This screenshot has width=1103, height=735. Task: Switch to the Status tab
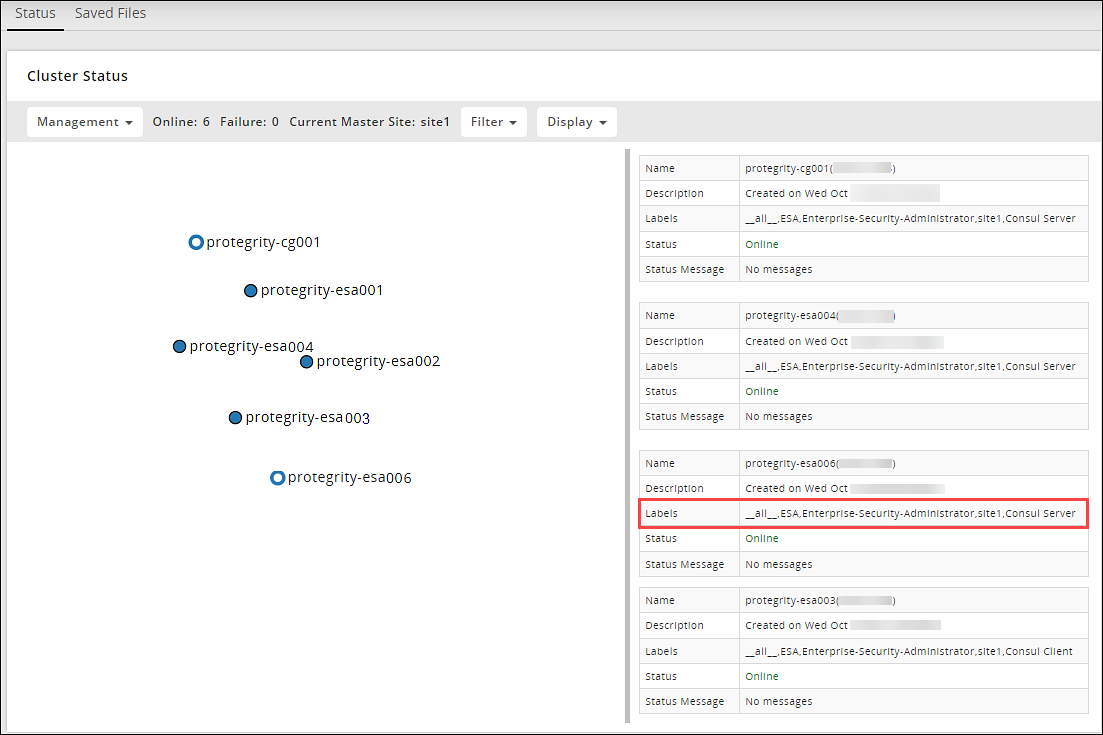pyautogui.click(x=35, y=14)
